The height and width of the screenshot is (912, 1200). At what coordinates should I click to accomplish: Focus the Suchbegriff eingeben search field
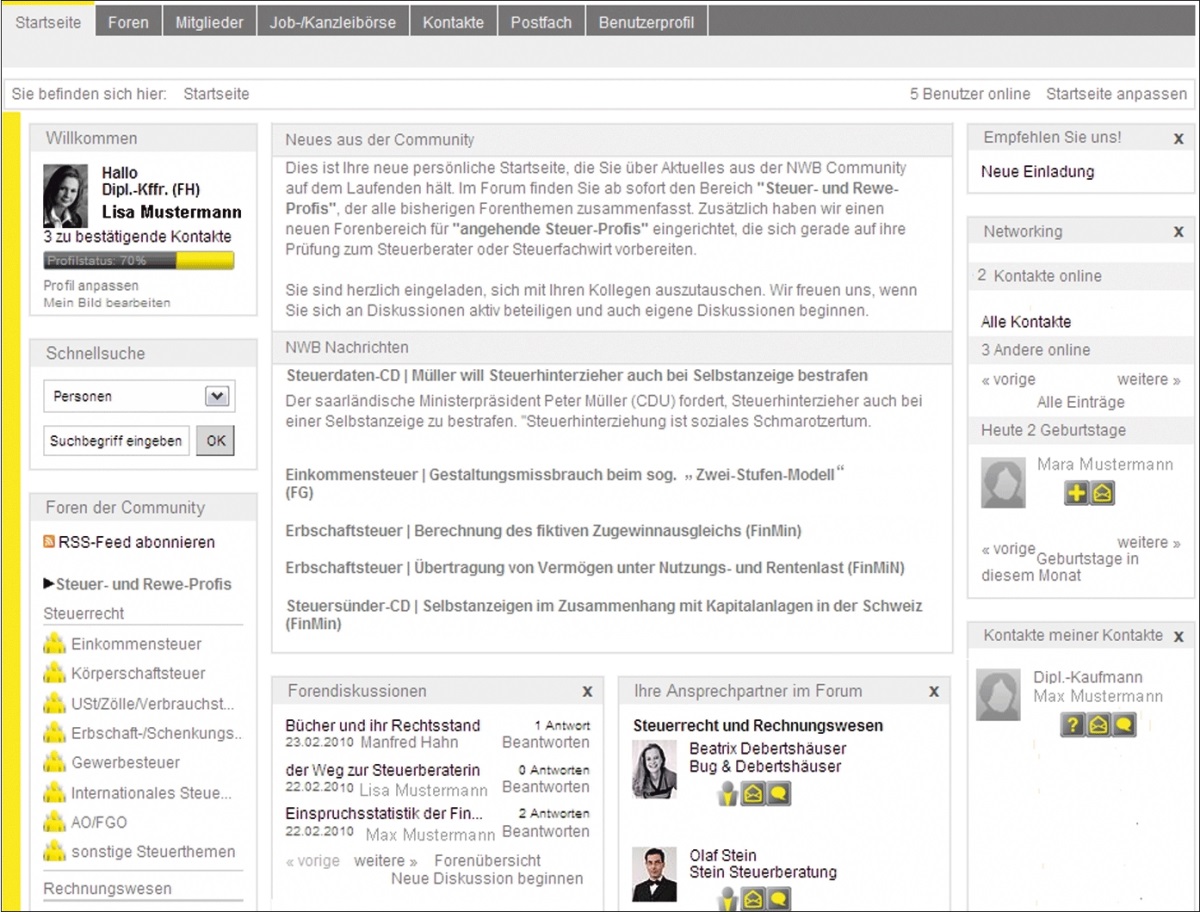coord(117,440)
